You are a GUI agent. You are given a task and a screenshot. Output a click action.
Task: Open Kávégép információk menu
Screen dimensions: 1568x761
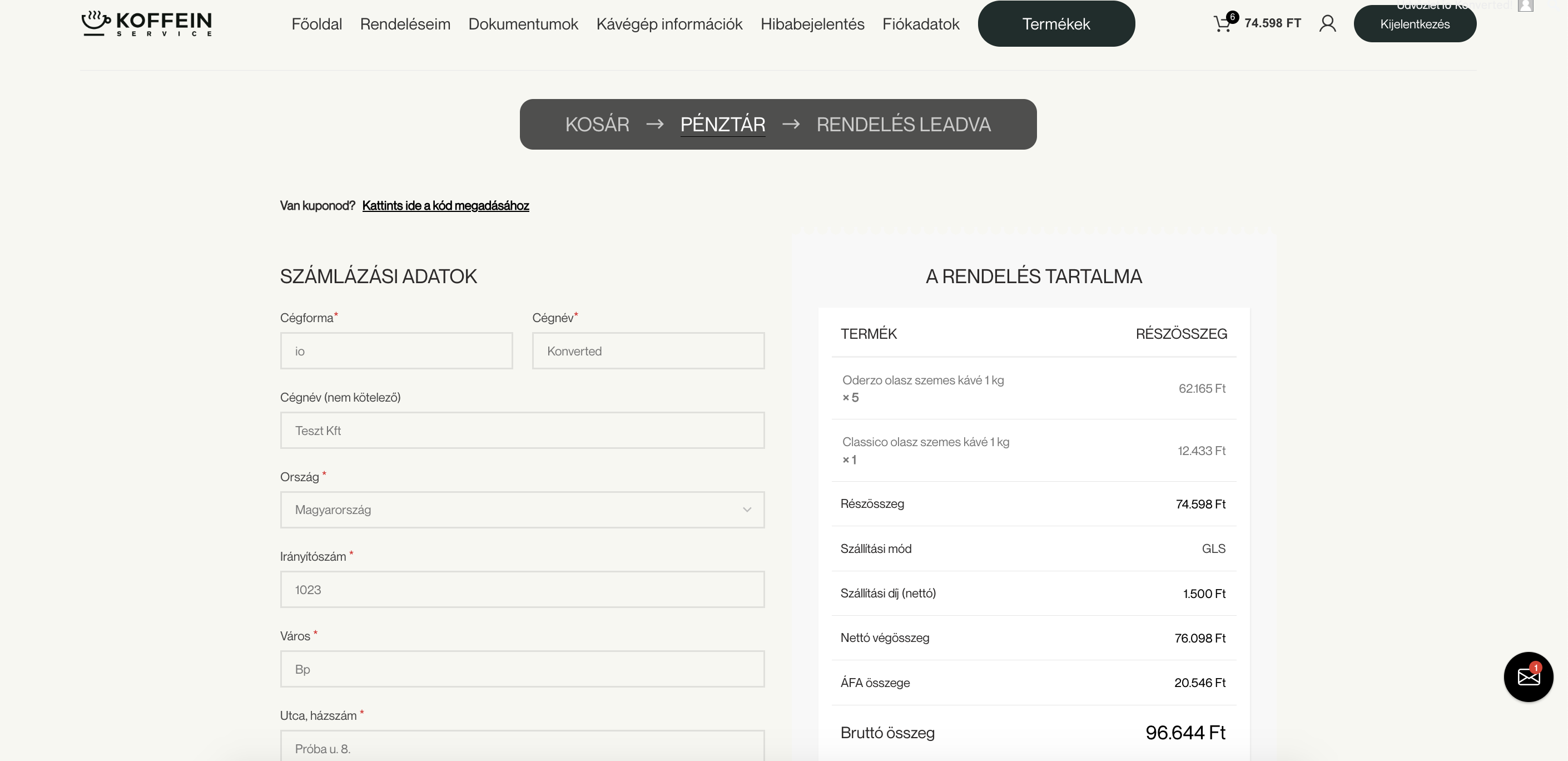tap(669, 24)
